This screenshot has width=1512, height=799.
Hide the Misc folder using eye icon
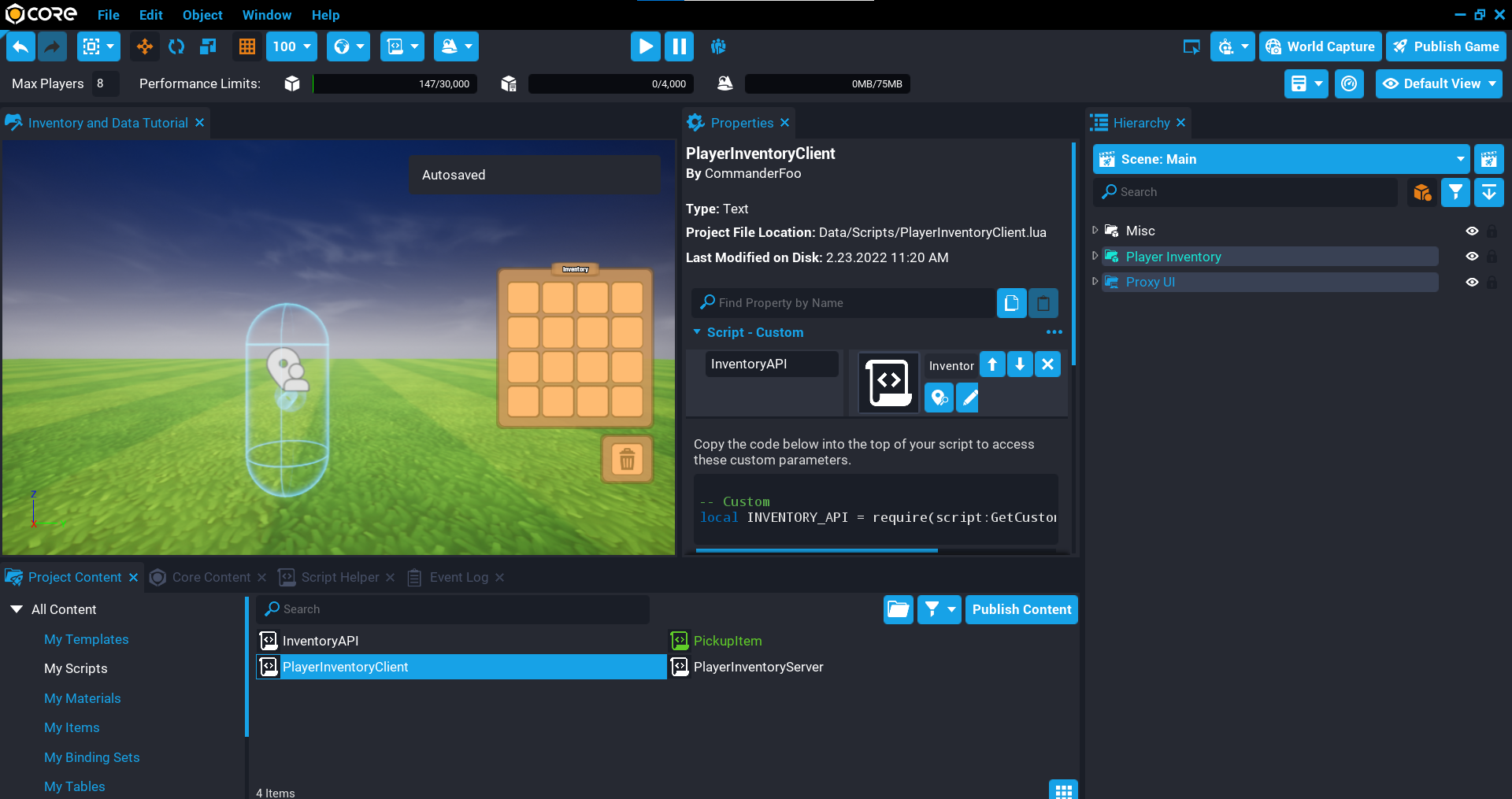coord(1471,231)
